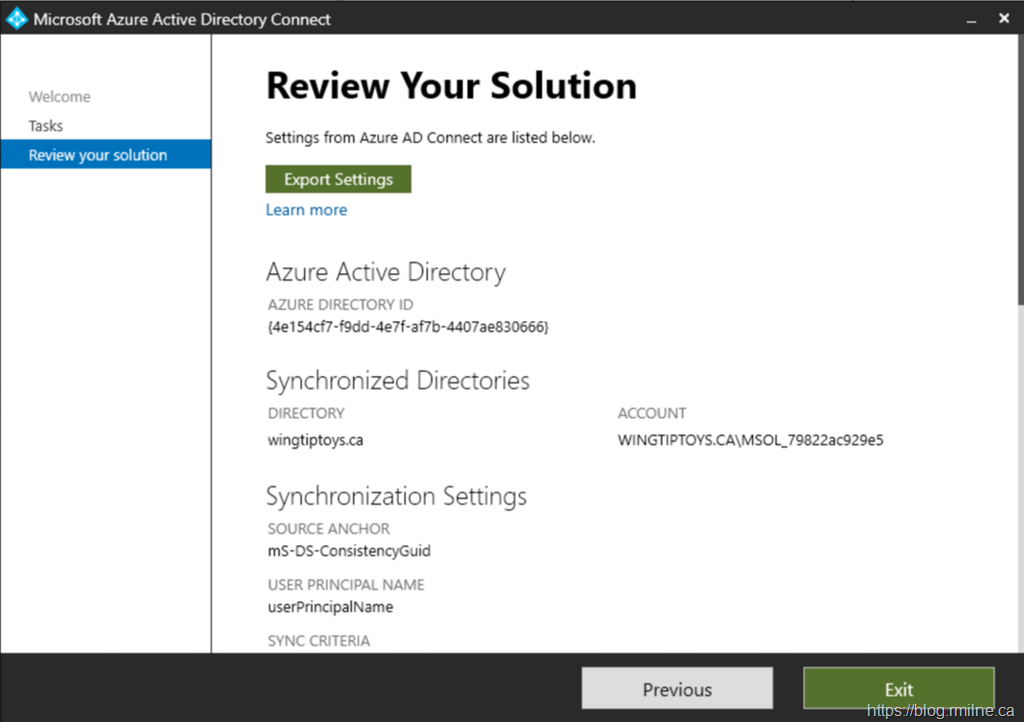Click the Synchronization Settings section heading
Viewport: 1024px width, 722px height.
click(396, 497)
